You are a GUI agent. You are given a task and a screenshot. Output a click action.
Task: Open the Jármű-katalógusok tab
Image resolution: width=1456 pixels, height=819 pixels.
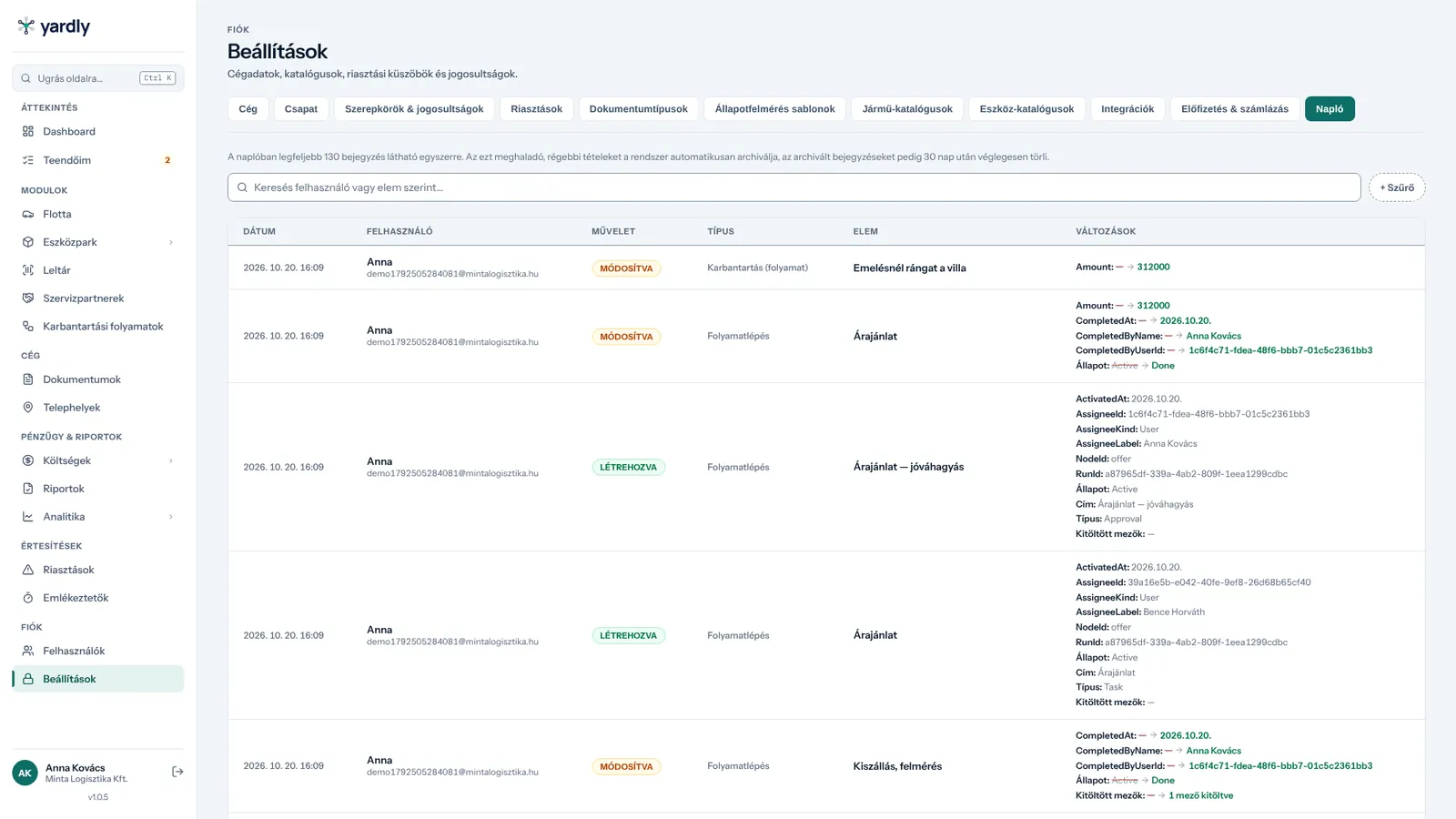coord(907,109)
